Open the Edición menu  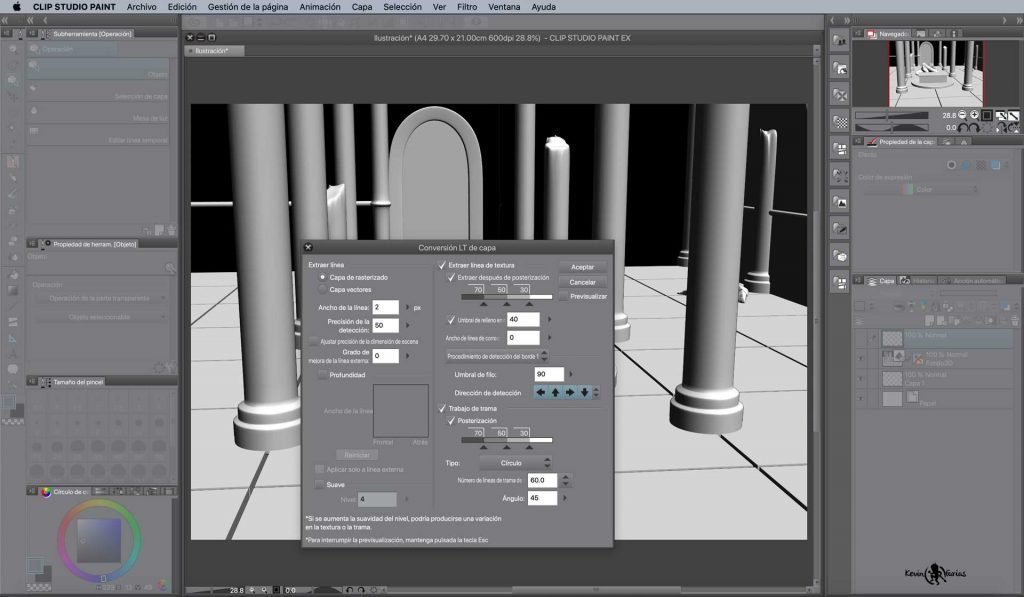[182, 7]
